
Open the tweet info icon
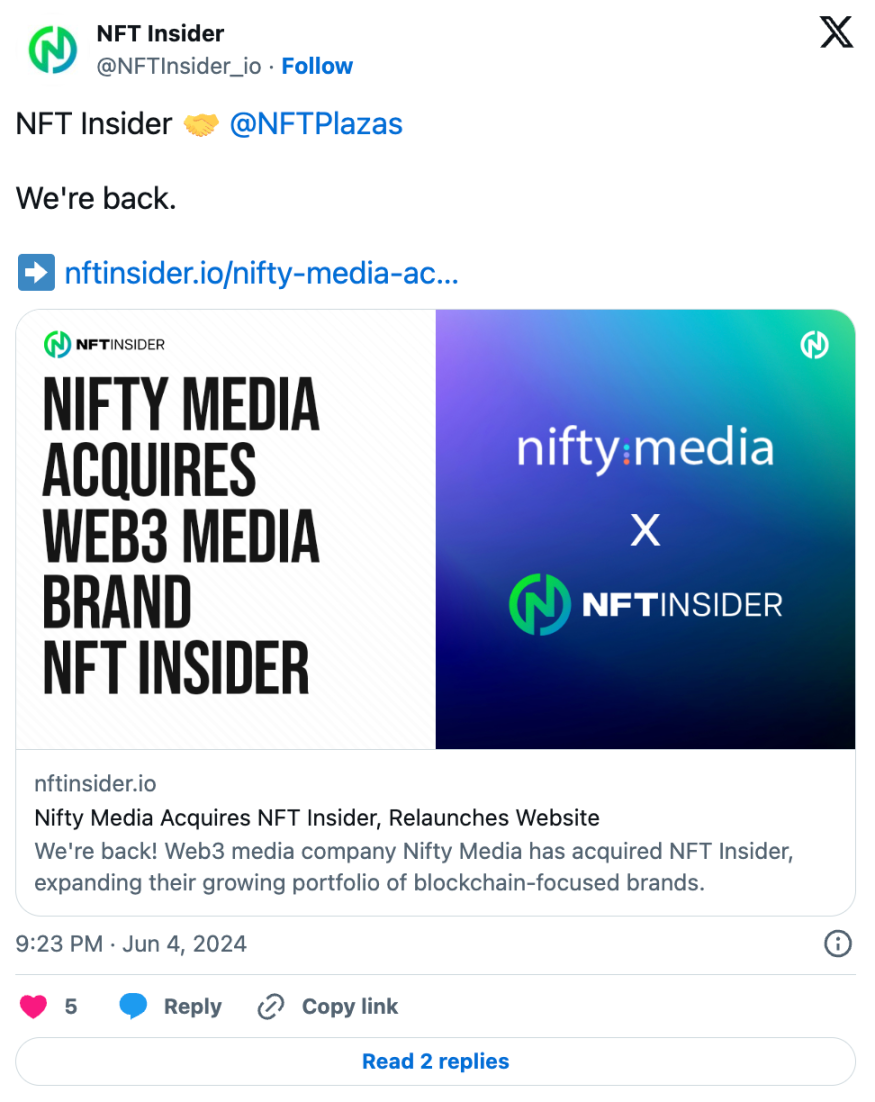[837, 943]
